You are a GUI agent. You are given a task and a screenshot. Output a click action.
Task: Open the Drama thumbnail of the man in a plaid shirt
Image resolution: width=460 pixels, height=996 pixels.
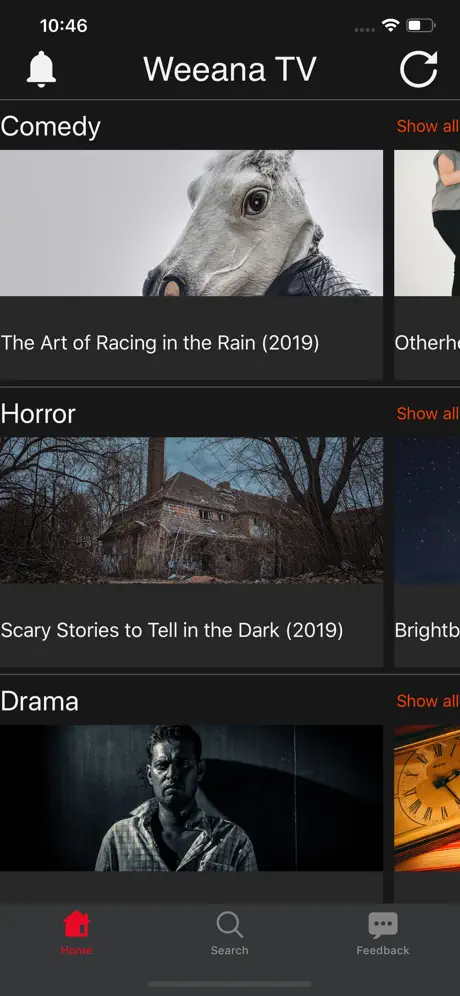click(191, 798)
